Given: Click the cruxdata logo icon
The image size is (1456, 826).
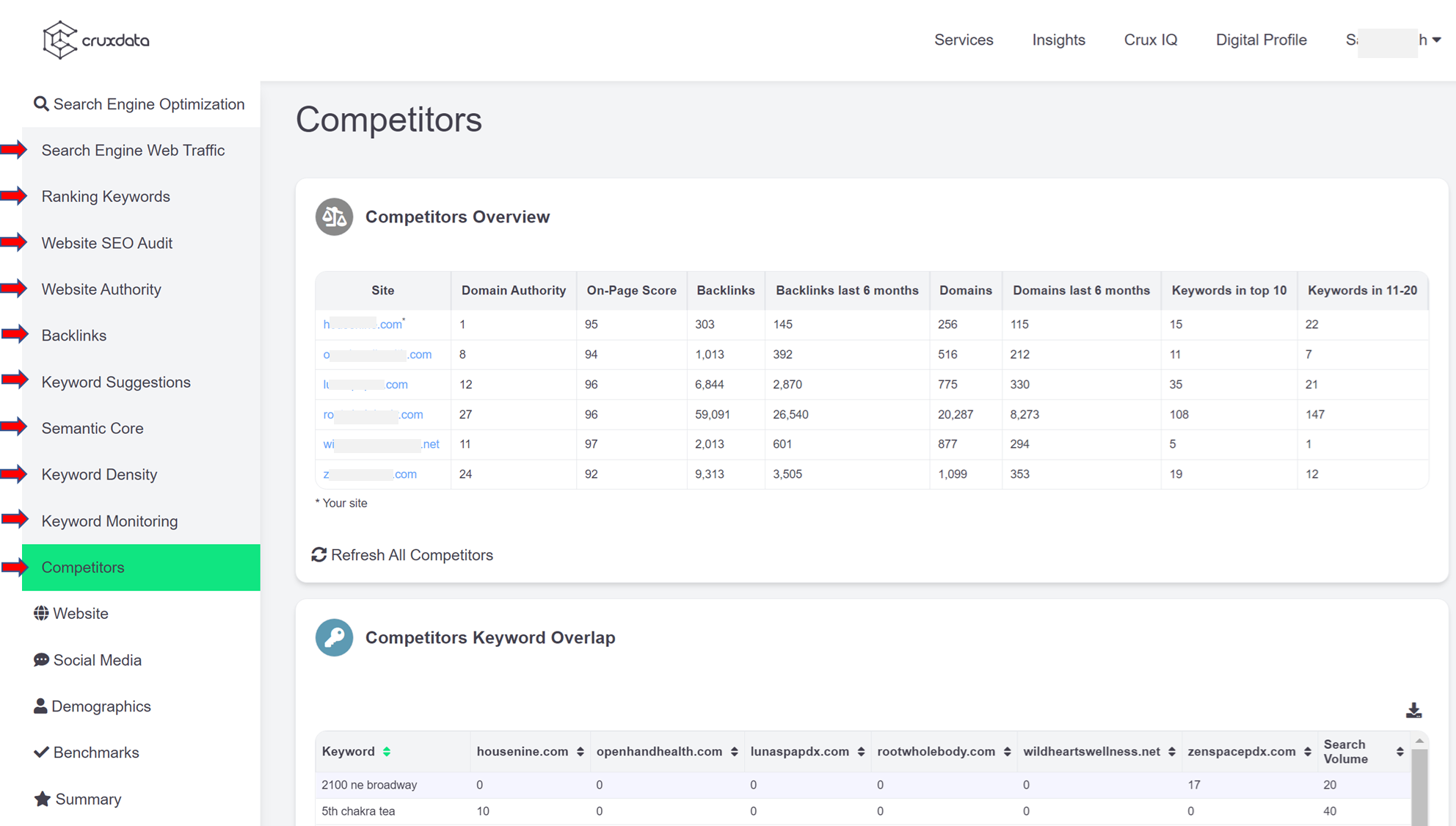Looking at the screenshot, I should (59, 40).
